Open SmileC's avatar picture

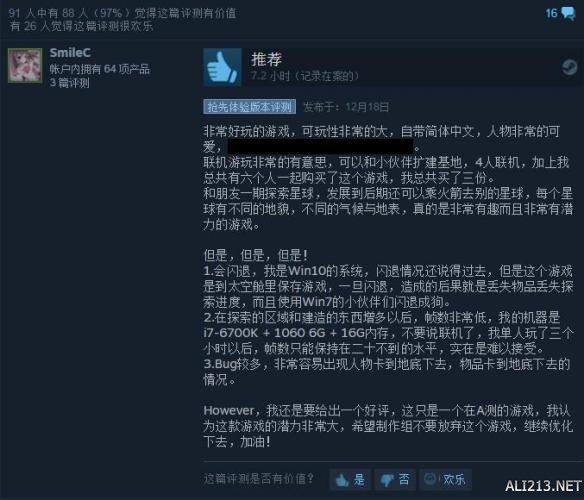click(25, 66)
